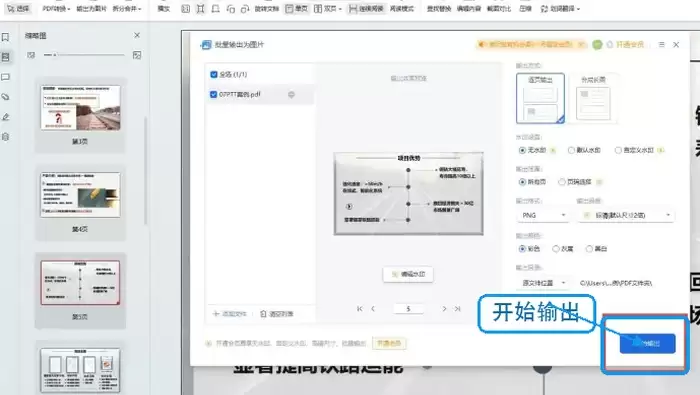Click the lowest icon in the left sidebar strip
Screen dimensions: 700x395
tap(5, 137)
